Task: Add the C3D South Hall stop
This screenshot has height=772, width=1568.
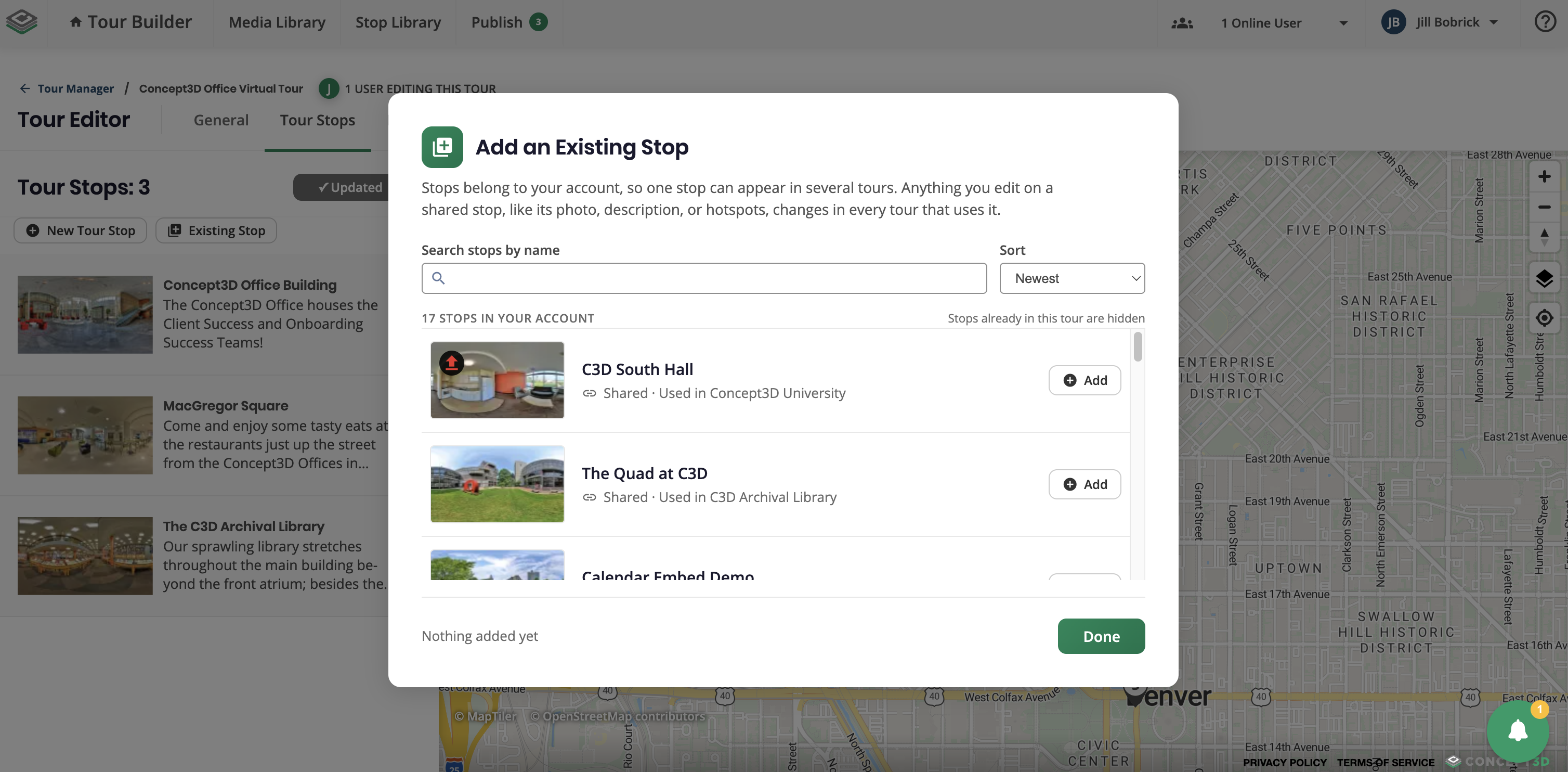Action: (x=1084, y=380)
